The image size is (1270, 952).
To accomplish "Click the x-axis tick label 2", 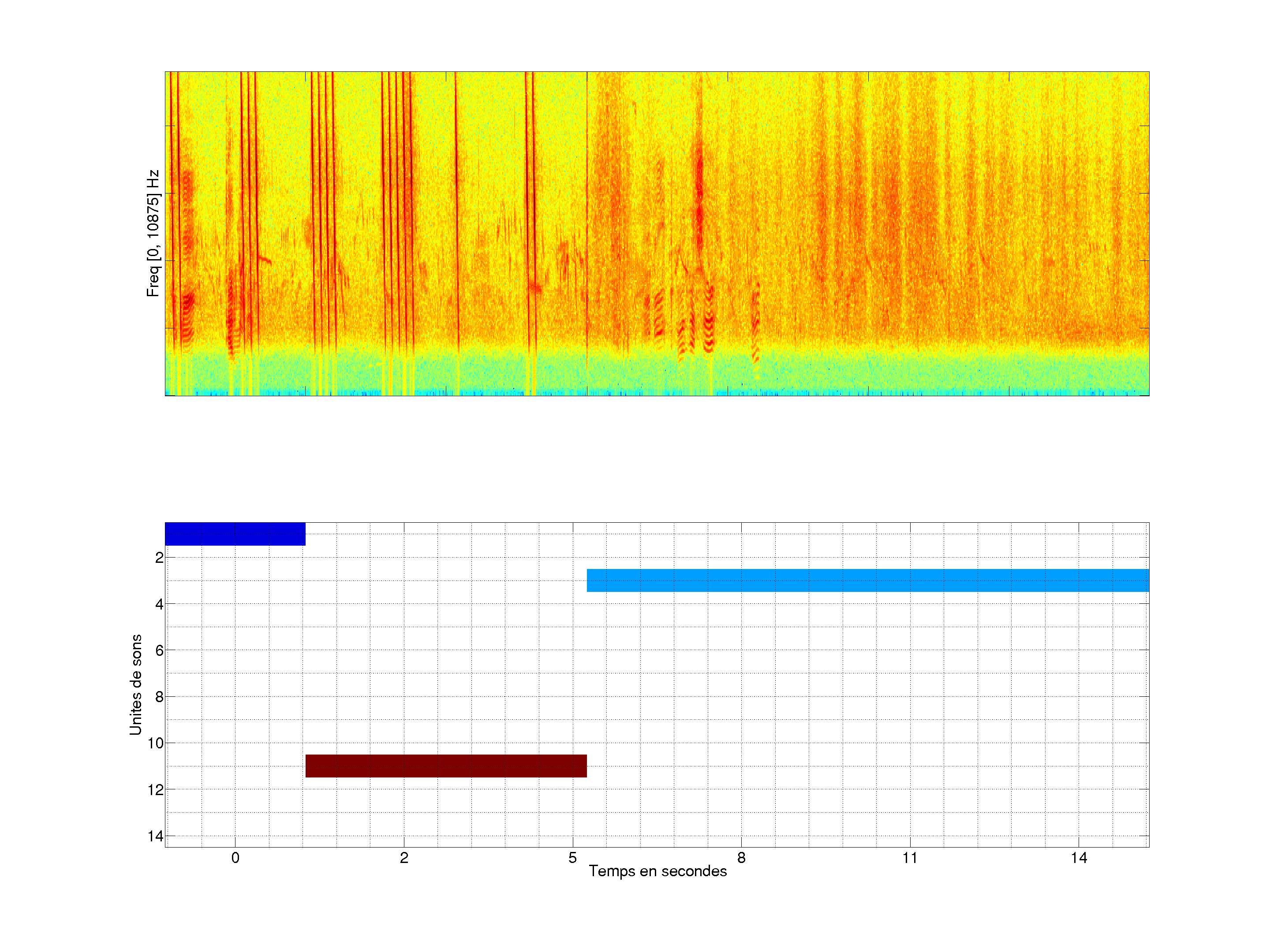I will (x=403, y=858).
